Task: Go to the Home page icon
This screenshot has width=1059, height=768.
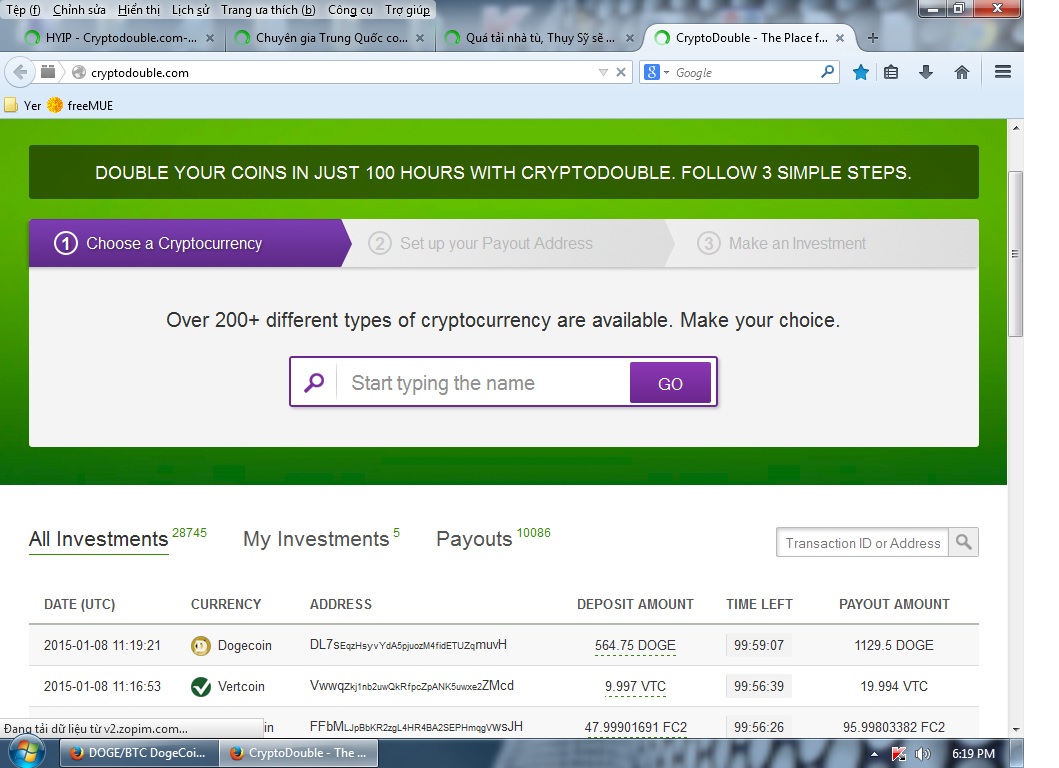Action: tap(962, 72)
